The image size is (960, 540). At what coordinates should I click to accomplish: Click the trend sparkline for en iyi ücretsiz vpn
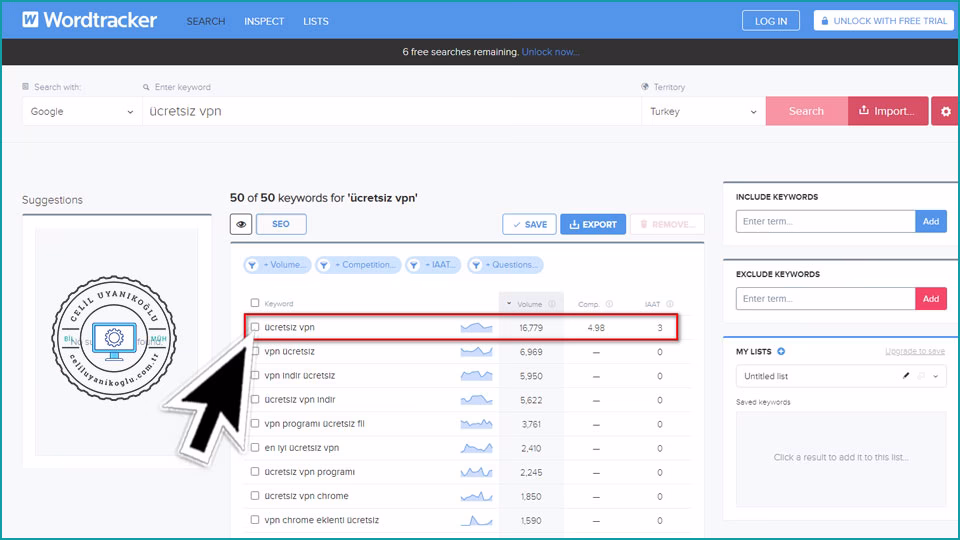(476, 448)
